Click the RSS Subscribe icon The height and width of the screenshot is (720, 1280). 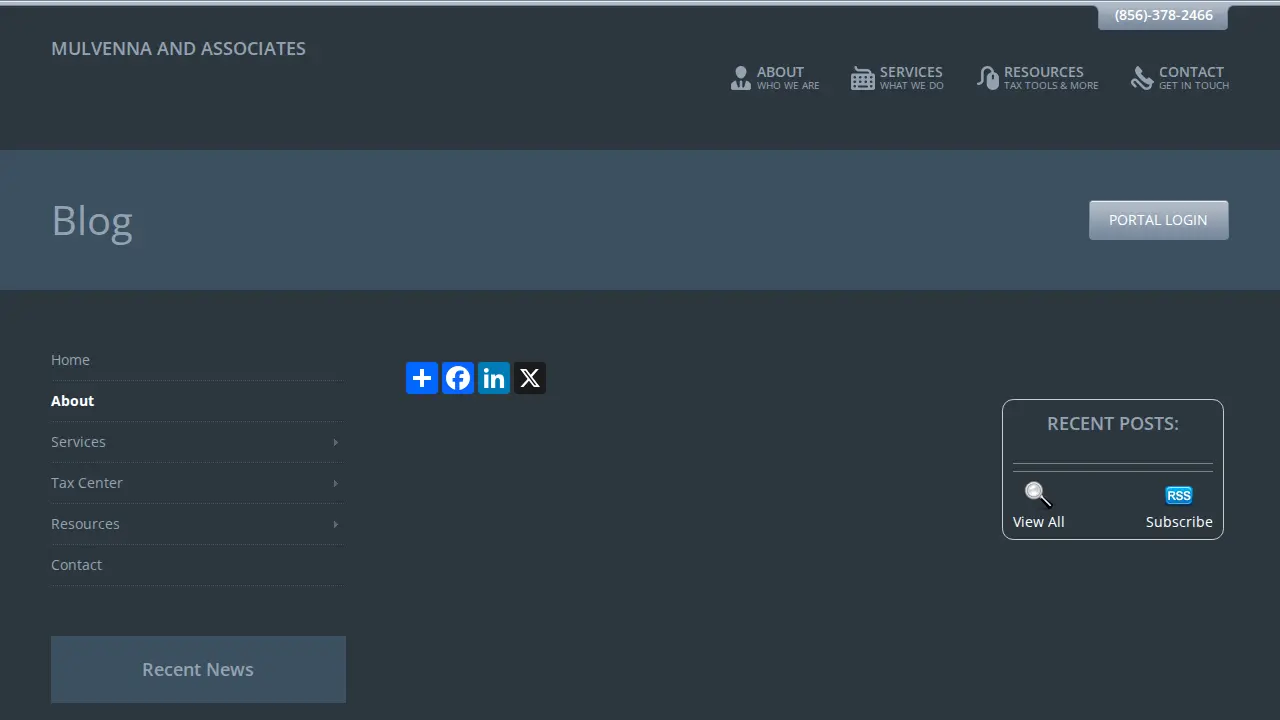click(x=1179, y=495)
